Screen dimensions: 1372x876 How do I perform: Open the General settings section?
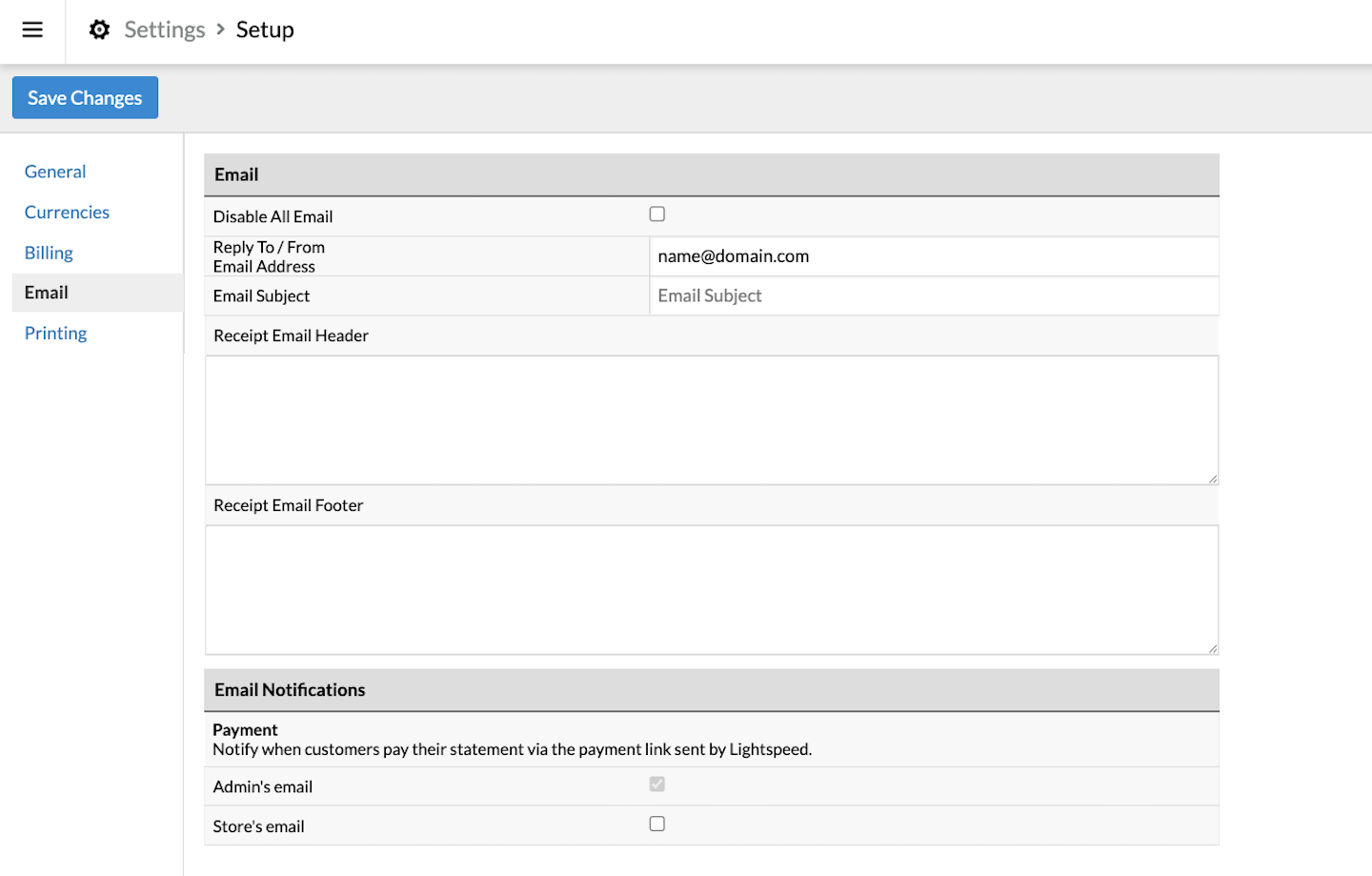coord(54,171)
